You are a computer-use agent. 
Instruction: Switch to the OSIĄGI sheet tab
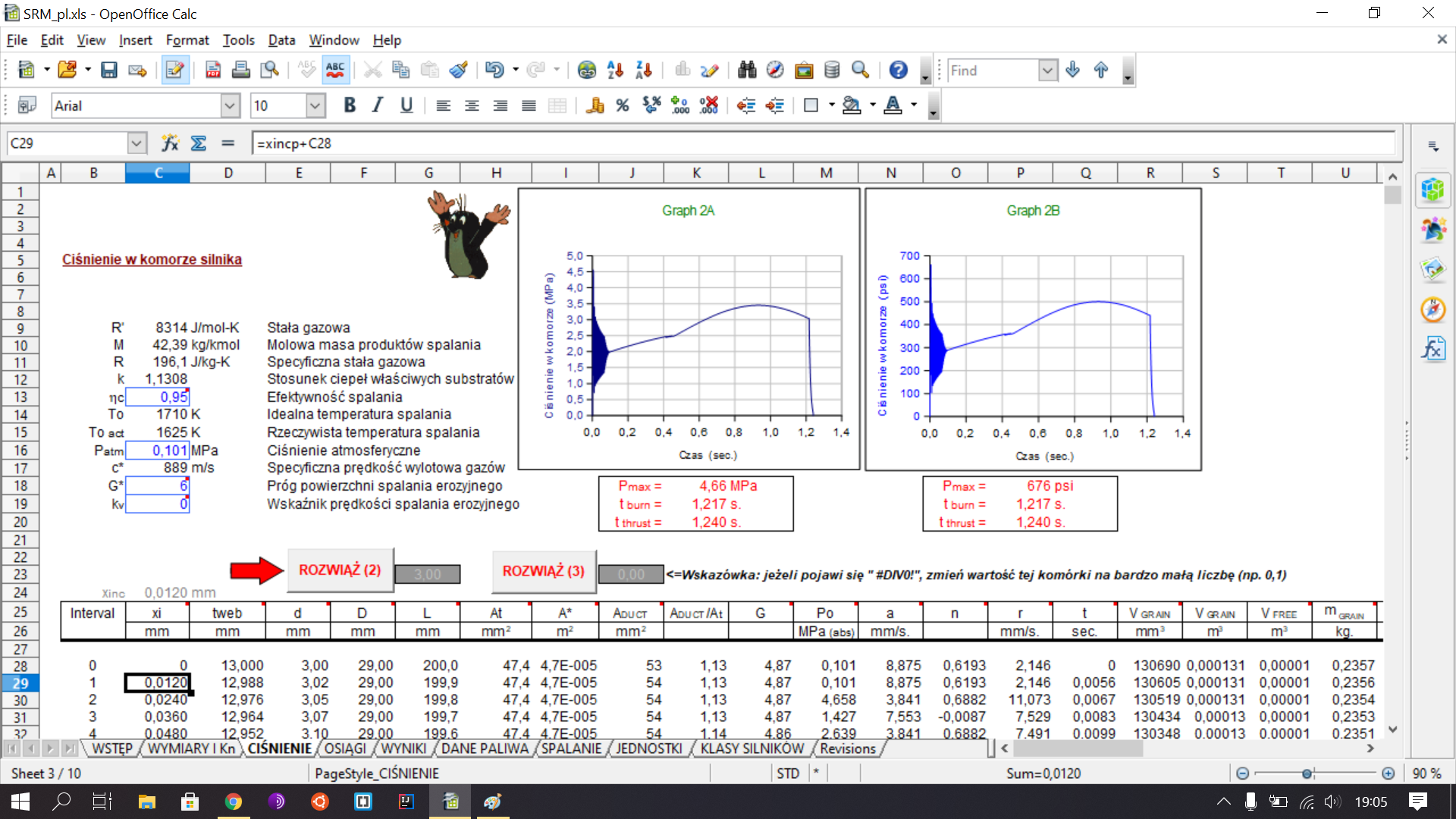(345, 748)
